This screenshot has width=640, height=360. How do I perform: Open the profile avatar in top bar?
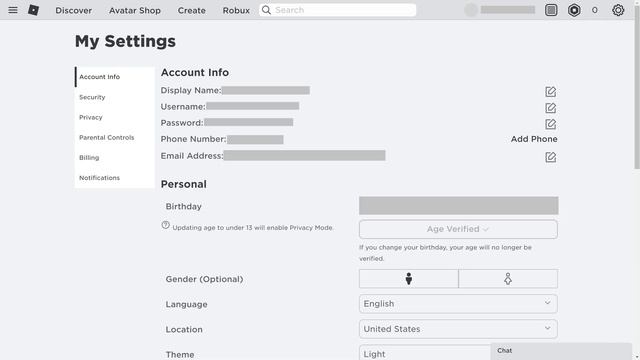click(x=471, y=10)
